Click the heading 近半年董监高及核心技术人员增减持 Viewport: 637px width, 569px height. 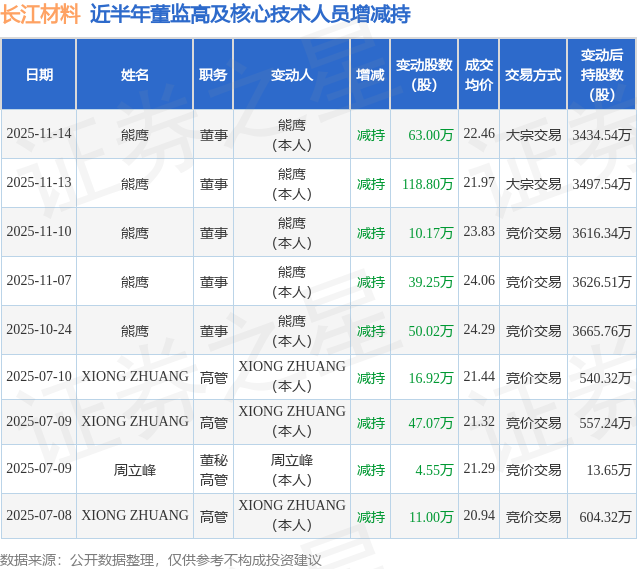[250, 15]
